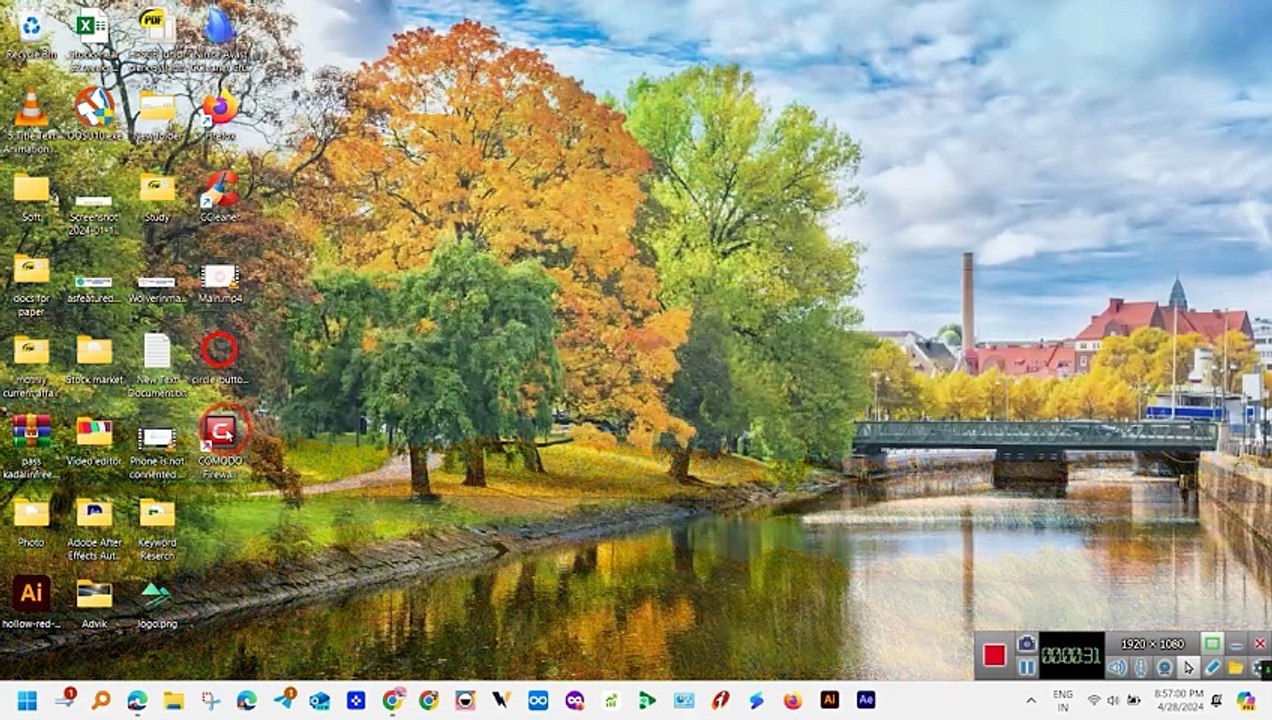
Task: Open Firefox from the taskbar
Action: click(793, 700)
